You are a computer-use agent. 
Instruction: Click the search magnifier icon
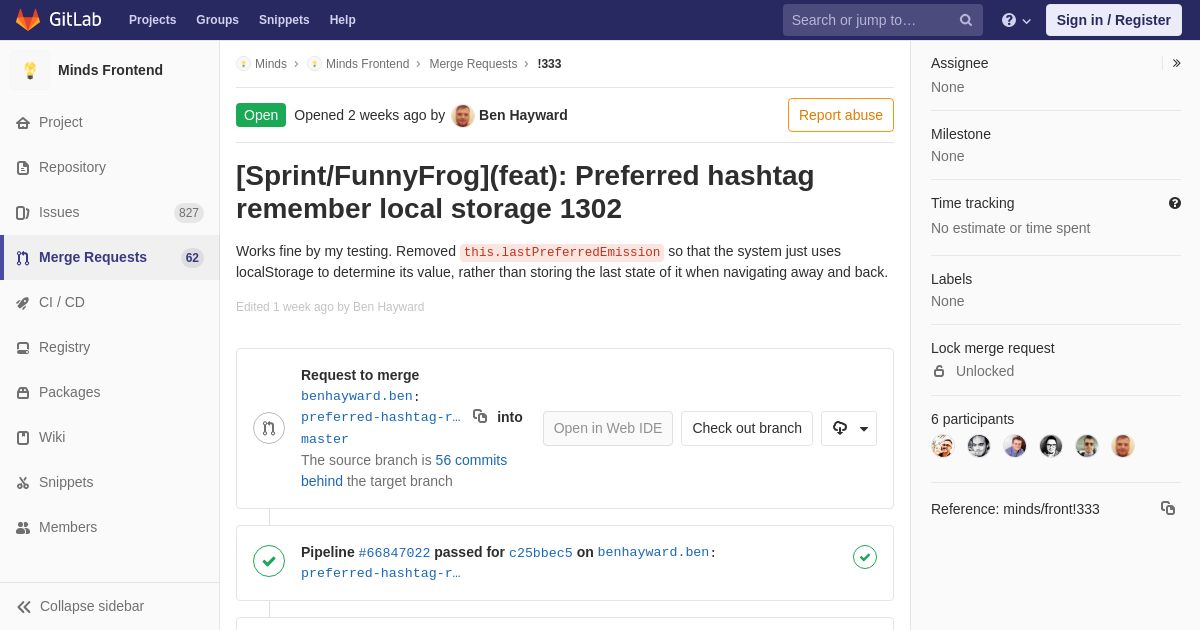click(966, 20)
